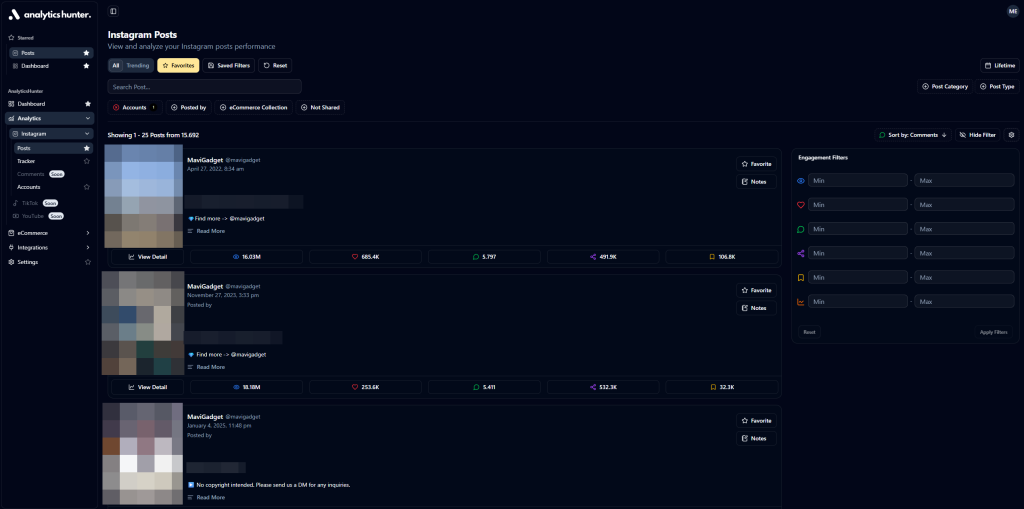This screenshot has height=509, width=1024.
Task: Open the view settings gear icon
Action: pyautogui.click(x=1012, y=135)
